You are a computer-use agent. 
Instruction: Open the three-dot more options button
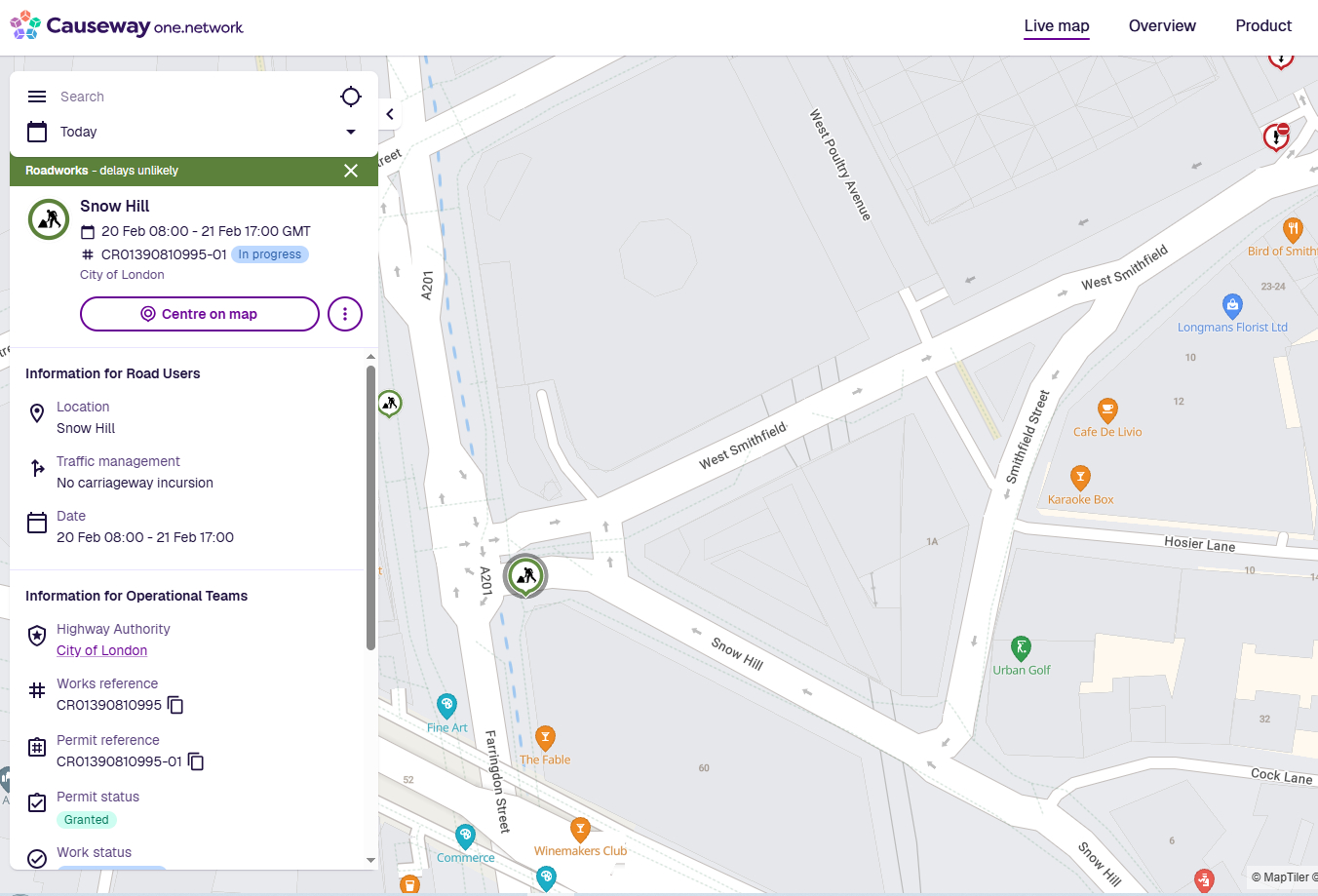point(345,314)
